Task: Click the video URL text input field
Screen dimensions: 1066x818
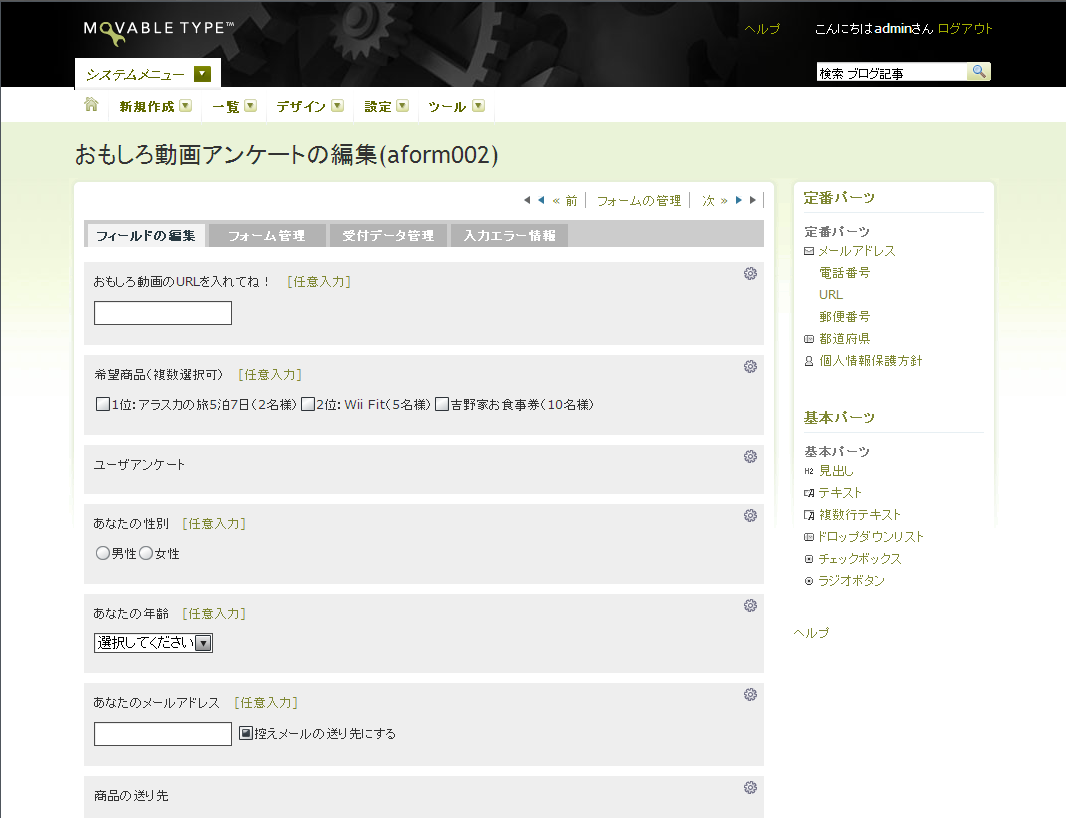Action: click(163, 313)
